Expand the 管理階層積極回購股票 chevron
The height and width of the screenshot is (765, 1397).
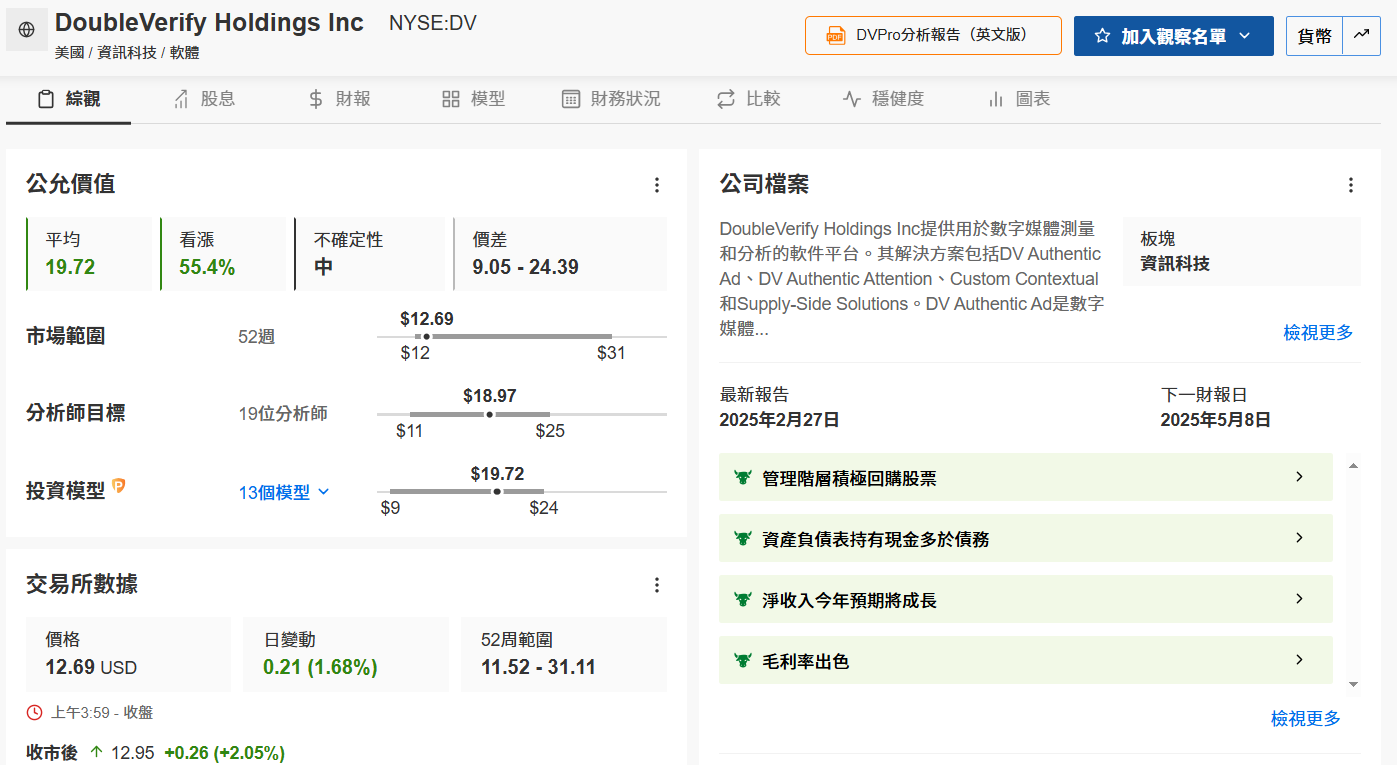[x=1300, y=477]
